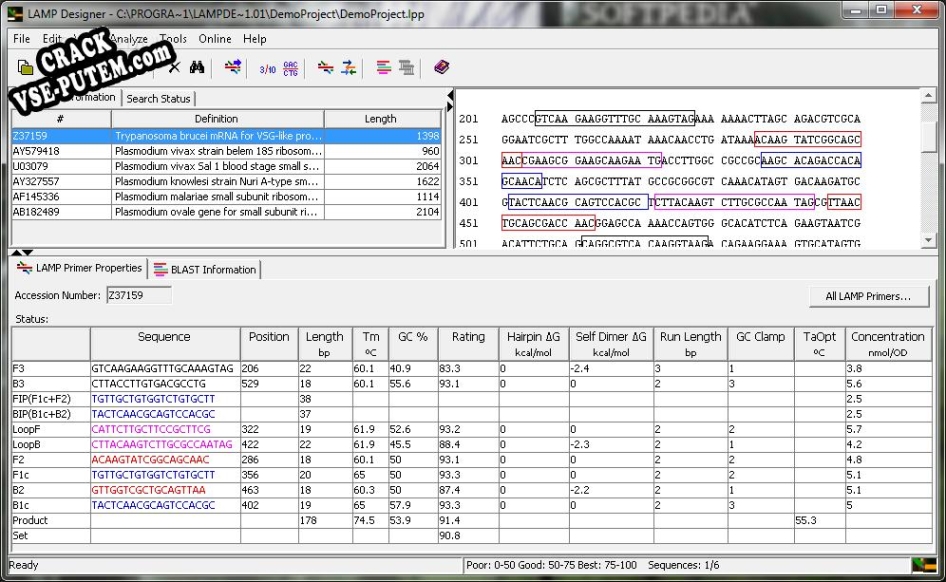The height and width of the screenshot is (582, 946).
Task: Click the FIP(F1c+F2) row label
Action: click(x=42, y=399)
